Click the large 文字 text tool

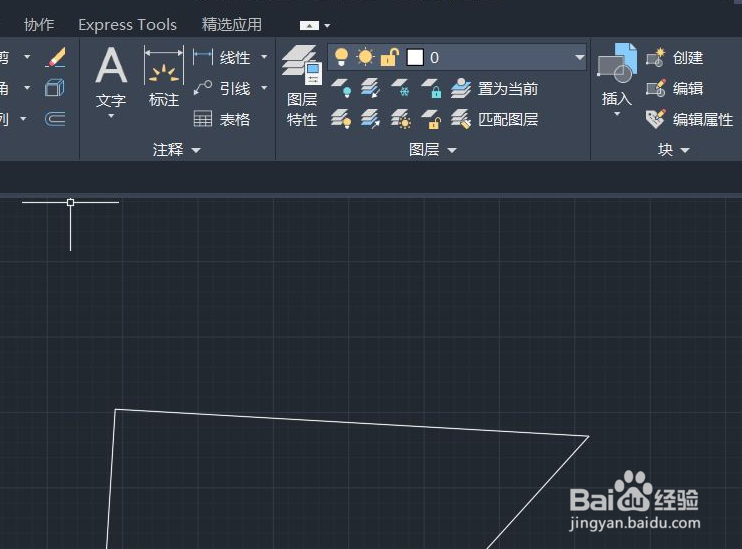(x=111, y=76)
